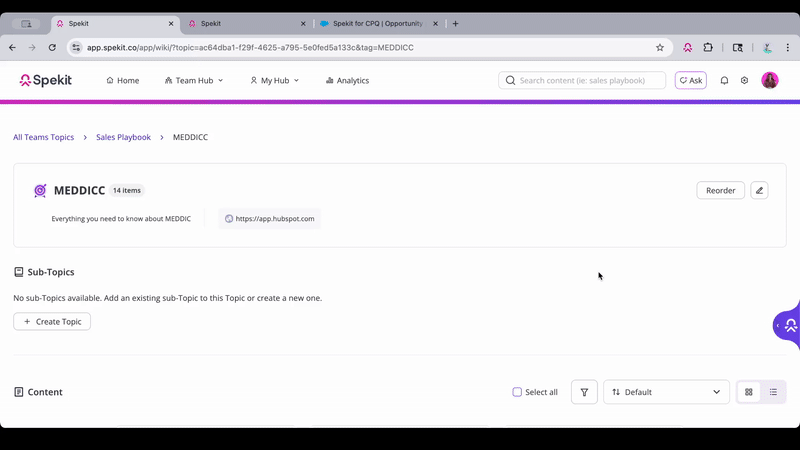Open a new browser tab
800x450 pixels.
click(x=455, y=23)
